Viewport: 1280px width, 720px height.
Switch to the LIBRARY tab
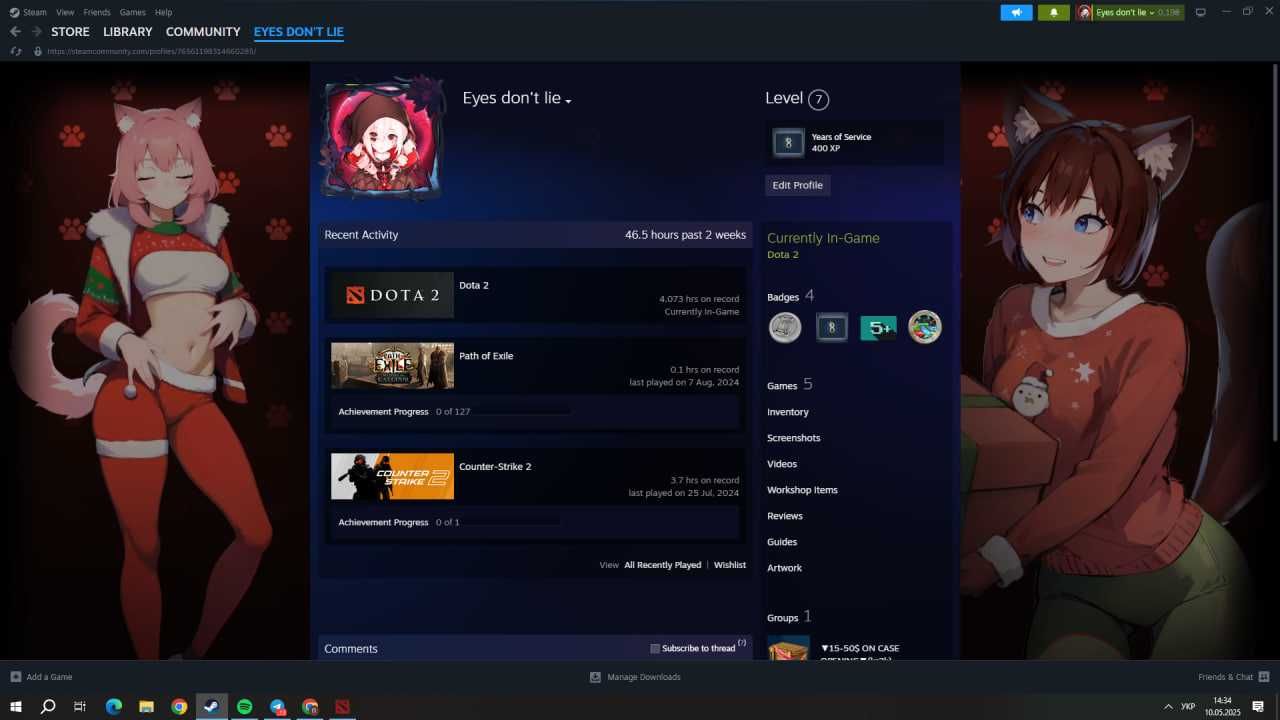tap(128, 32)
